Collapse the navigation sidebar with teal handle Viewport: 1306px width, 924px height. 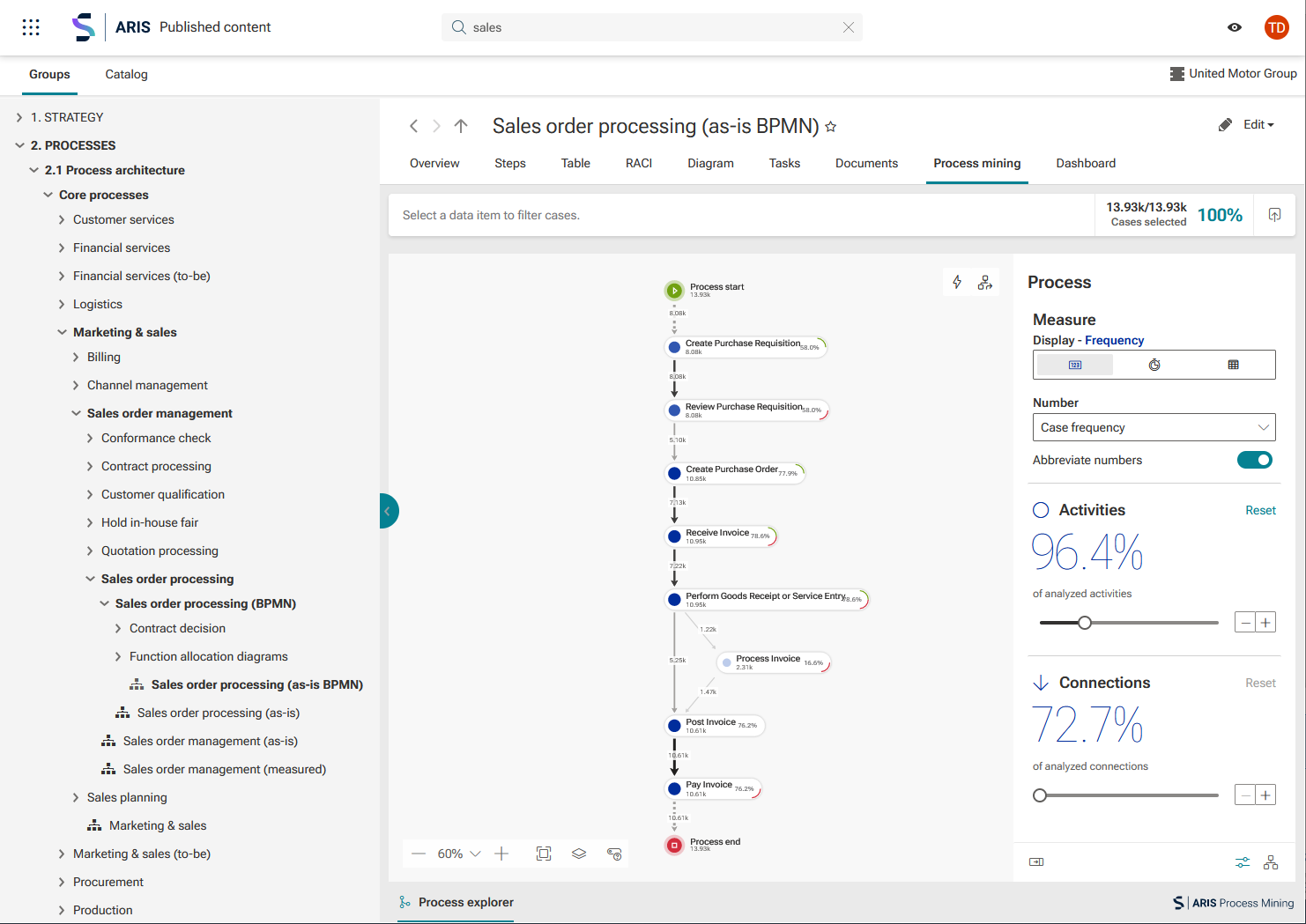click(389, 511)
